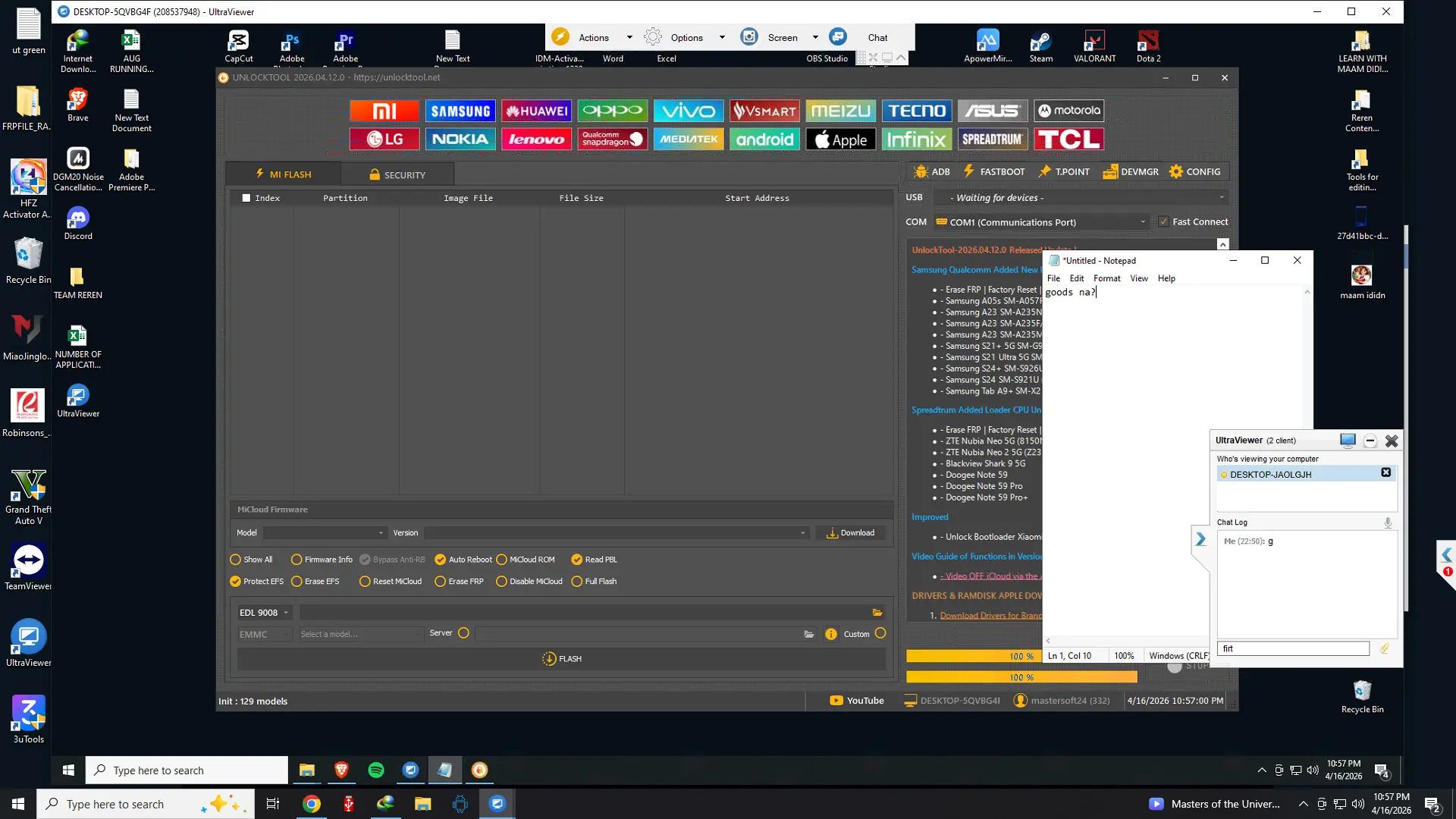Viewport: 1456px width, 819px height.
Task: Toggle the Fast Connect checkbox
Action: [x=1163, y=222]
